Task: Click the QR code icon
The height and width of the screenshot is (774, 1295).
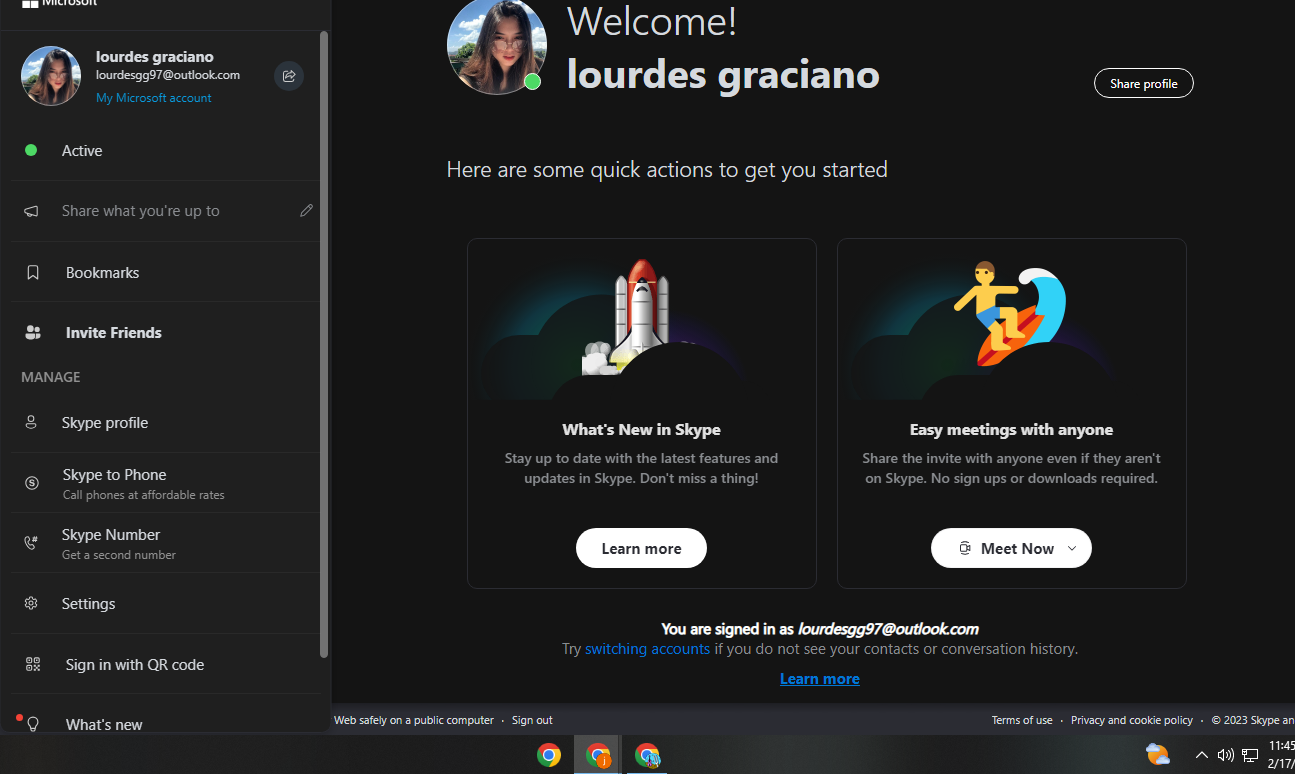Action: coord(33,664)
